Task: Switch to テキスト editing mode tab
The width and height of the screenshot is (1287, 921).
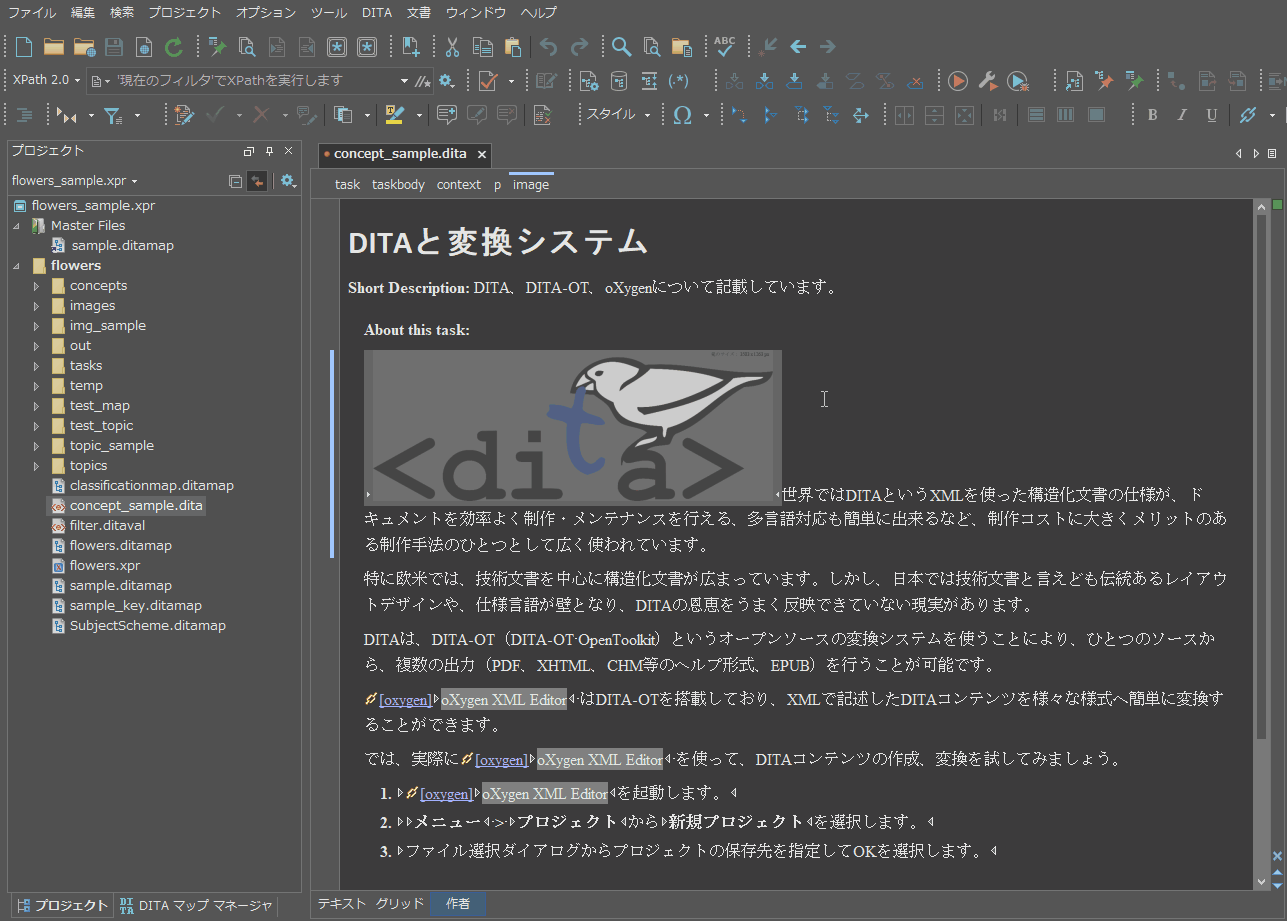Action: tap(342, 903)
